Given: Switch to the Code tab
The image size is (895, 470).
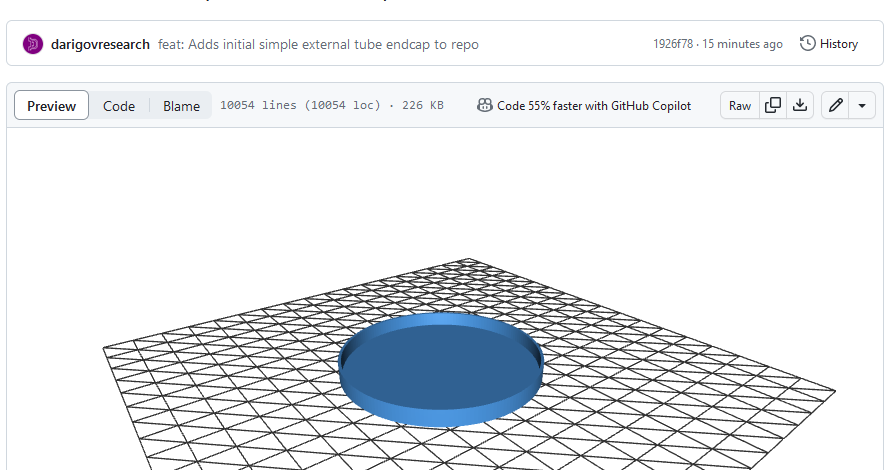Looking at the screenshot, I should 119,106.
